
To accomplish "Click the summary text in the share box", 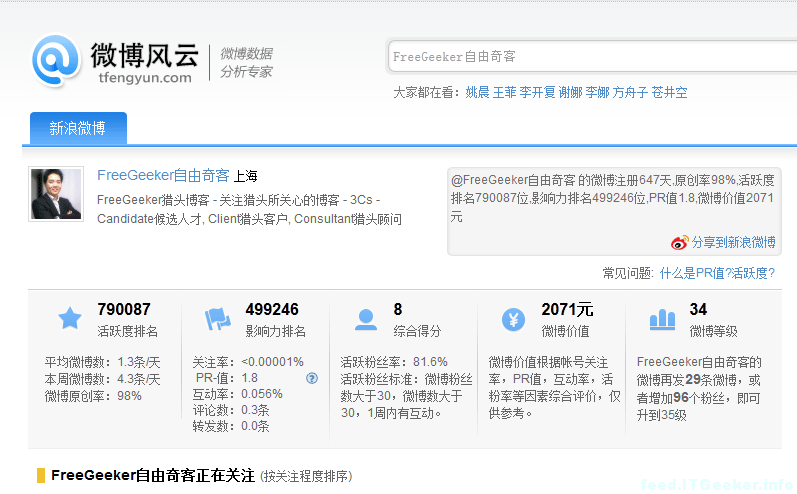I will (612, 198).
